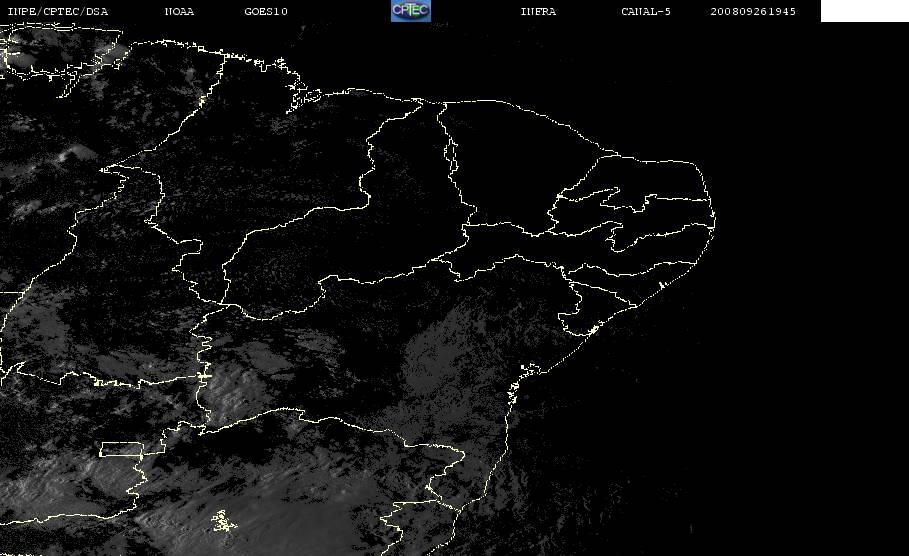Click the 200809261945 timestamp text
909x556 pixels.
[x=753, y=11]
